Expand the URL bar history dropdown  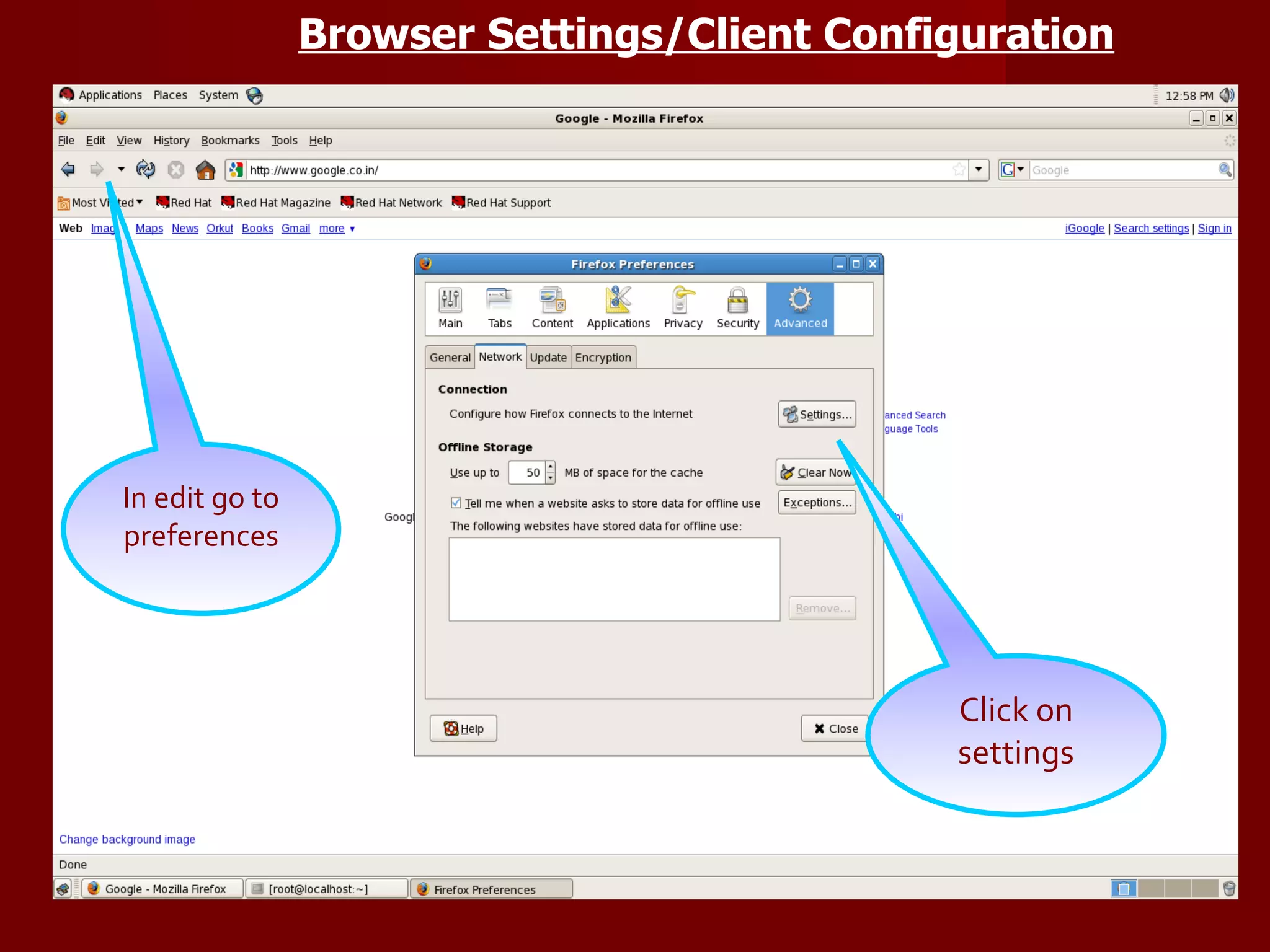pyautogui.click(x=978, y=169)
